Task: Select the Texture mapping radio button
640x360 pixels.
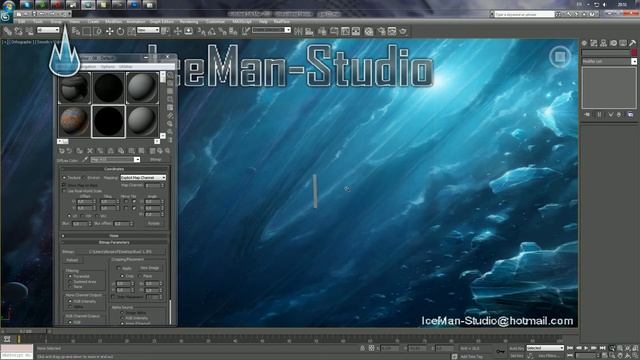Action: [x=64, y=178]
